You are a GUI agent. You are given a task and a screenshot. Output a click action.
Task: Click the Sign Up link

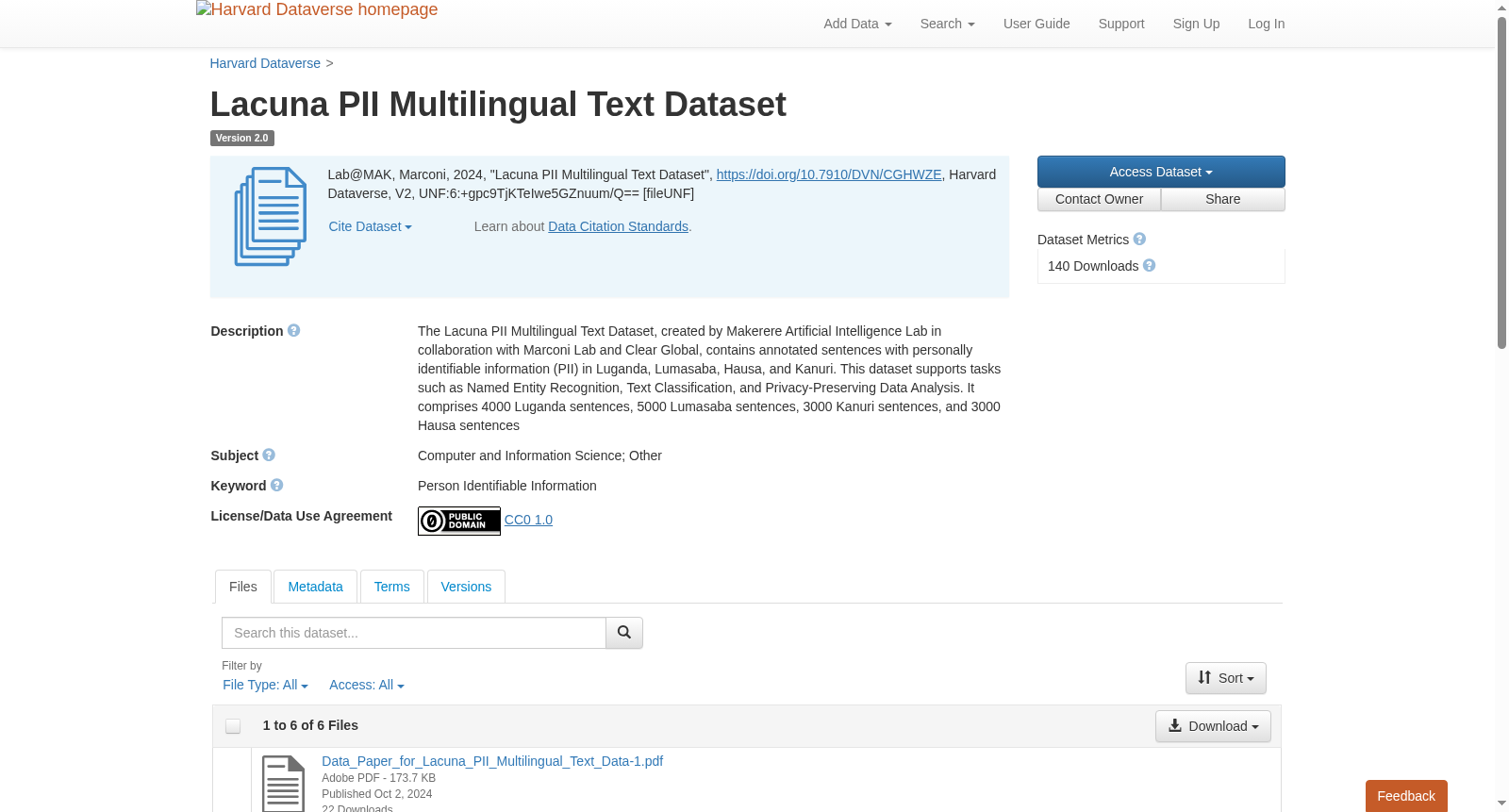pos(1196,24)
